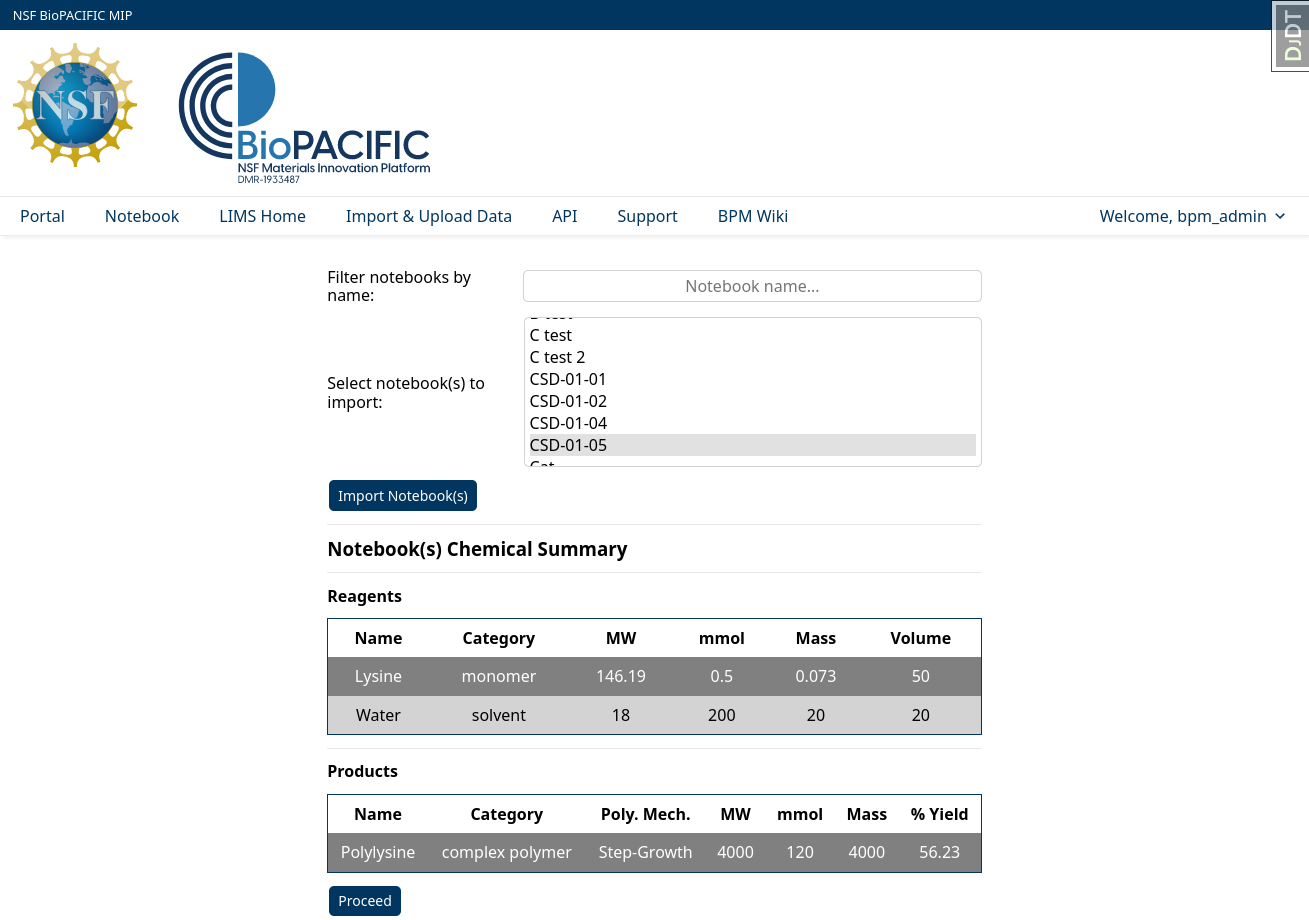Open the Django Debug Toolbar tab

(1291, 37)
